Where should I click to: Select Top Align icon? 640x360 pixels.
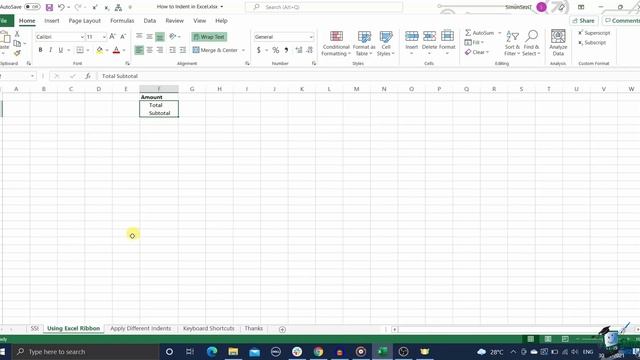point(139,36)
